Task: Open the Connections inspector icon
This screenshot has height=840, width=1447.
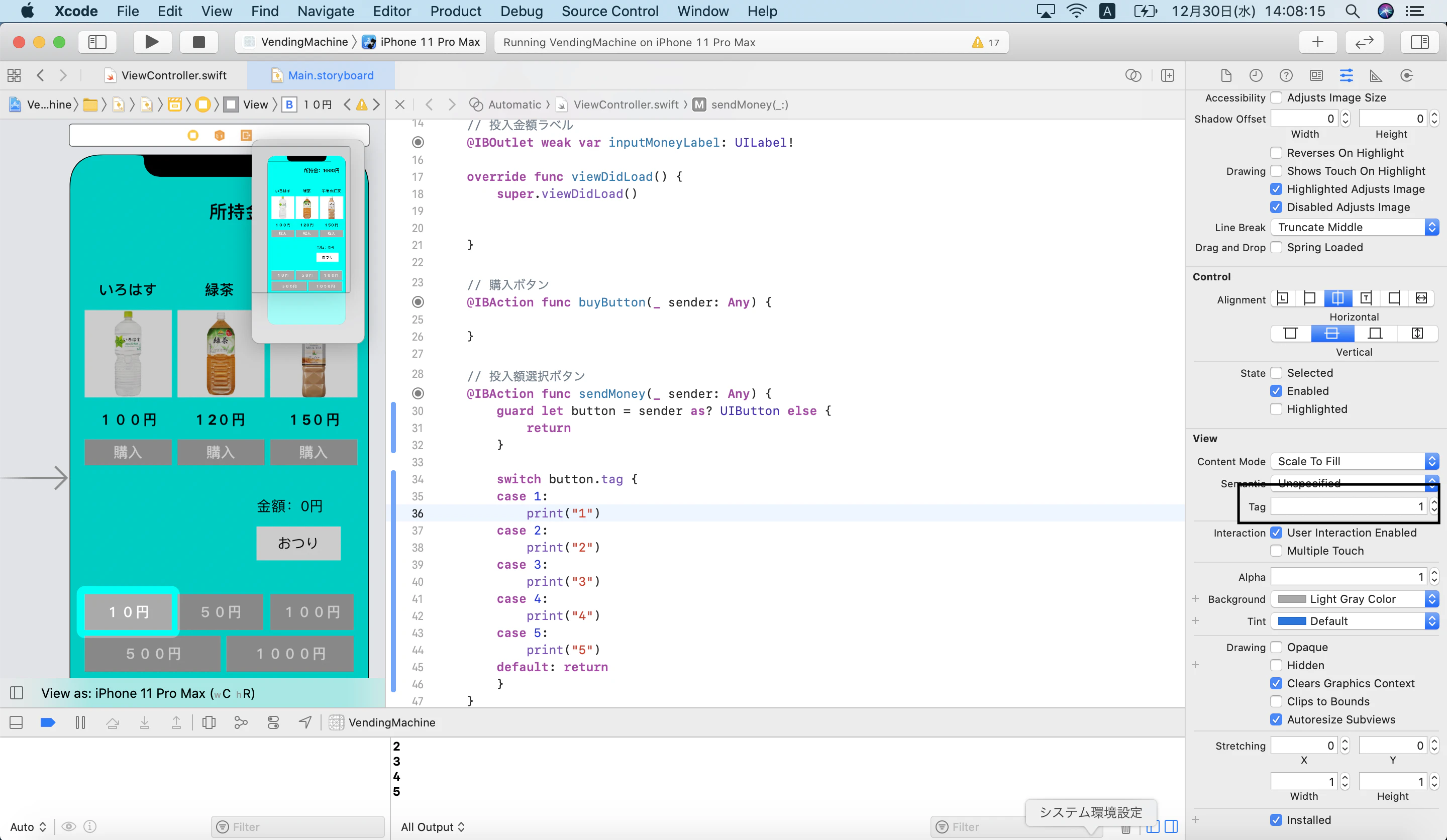Action: pos(1407,75)
